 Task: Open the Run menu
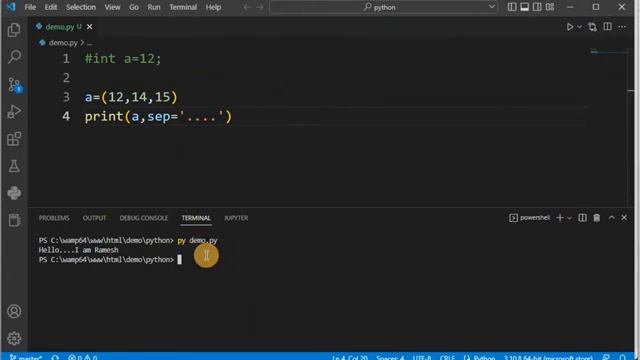point(154,7)
